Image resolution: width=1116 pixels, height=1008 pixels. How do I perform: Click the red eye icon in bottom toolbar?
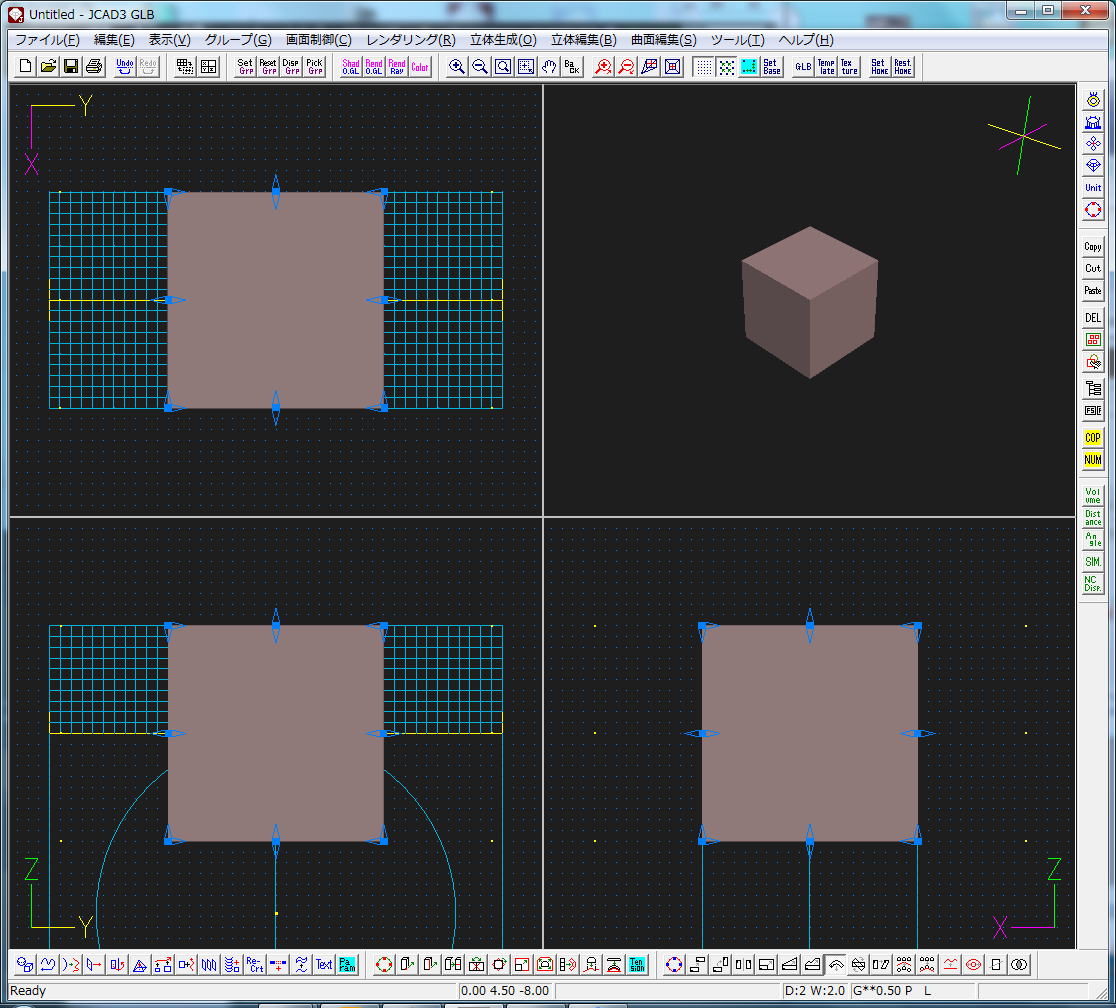click(x=973, y=965)
